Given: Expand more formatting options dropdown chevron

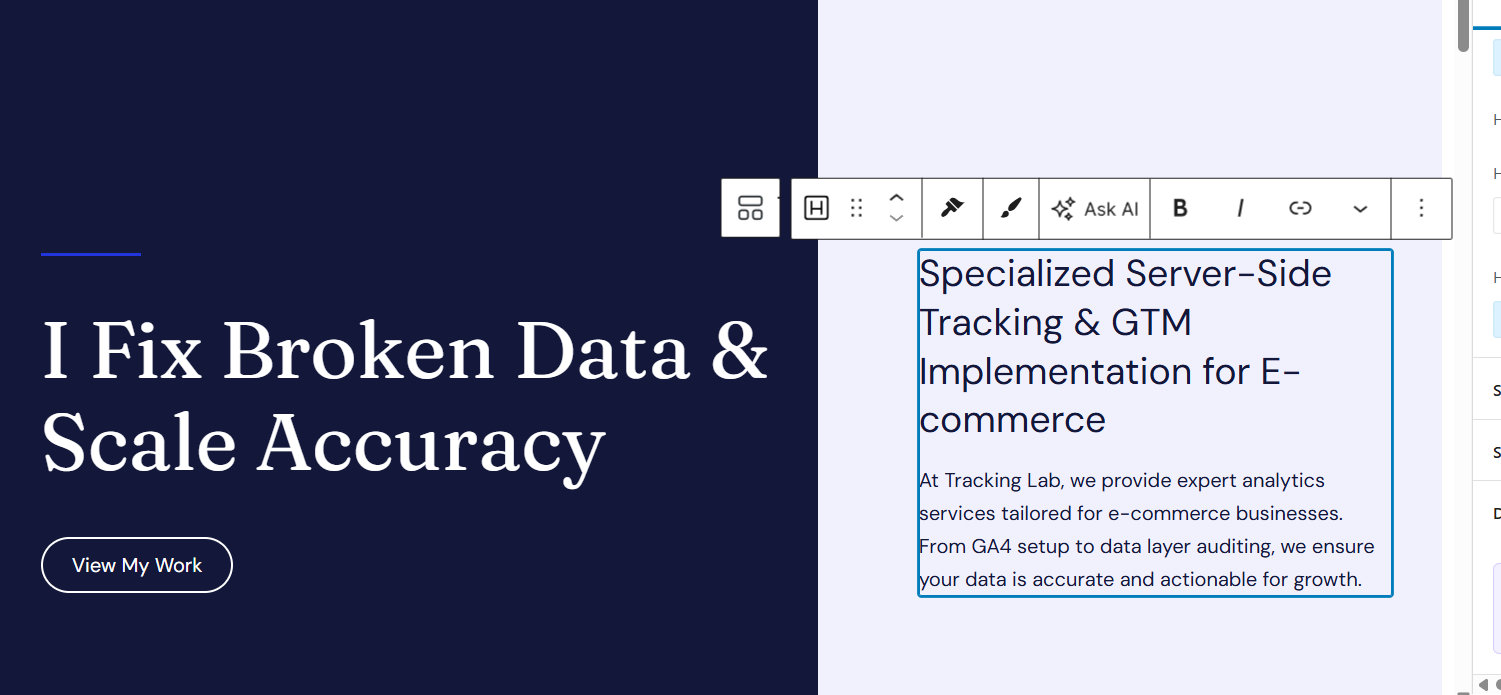Looking at the screenshot, I should pos(1360,208).
